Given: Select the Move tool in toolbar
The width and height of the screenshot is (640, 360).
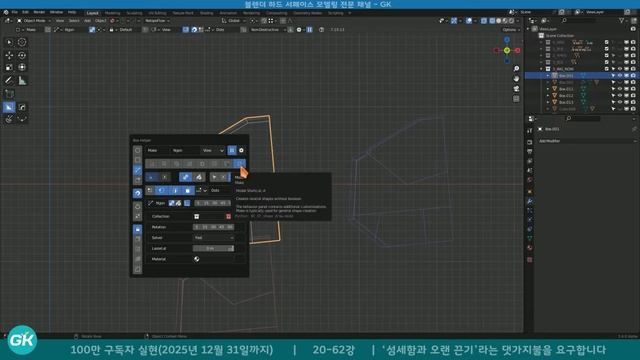Looking at the screenshot, I should tap(9, 55).
